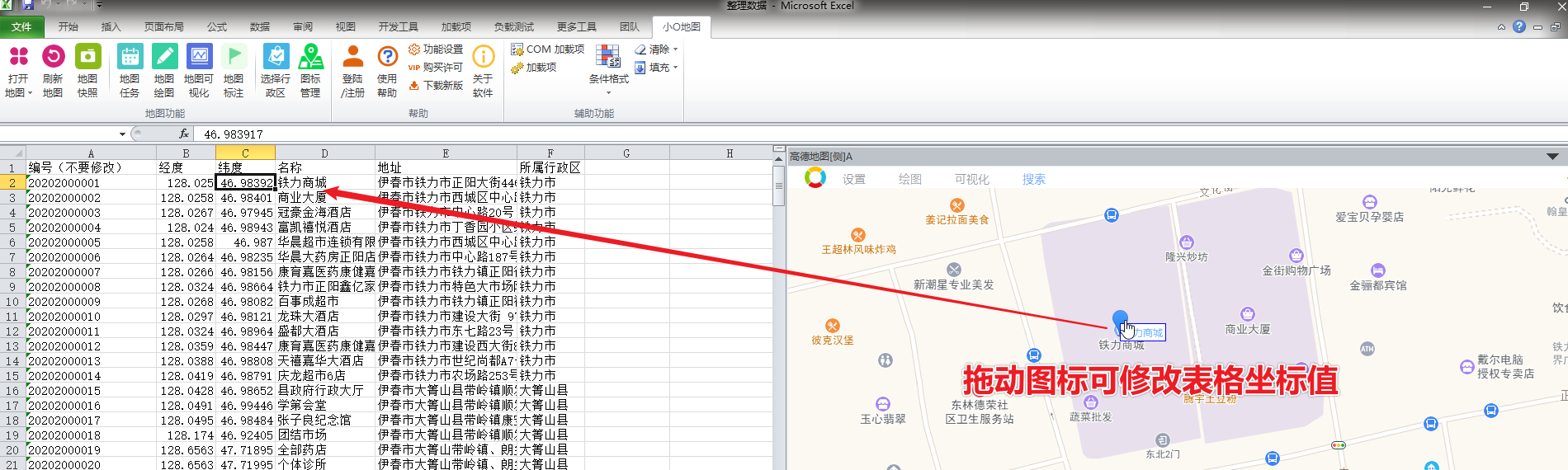This screenshot has width=1568, height=470.
Task: Click the Select All corner of the sheet
Action: 12,153
